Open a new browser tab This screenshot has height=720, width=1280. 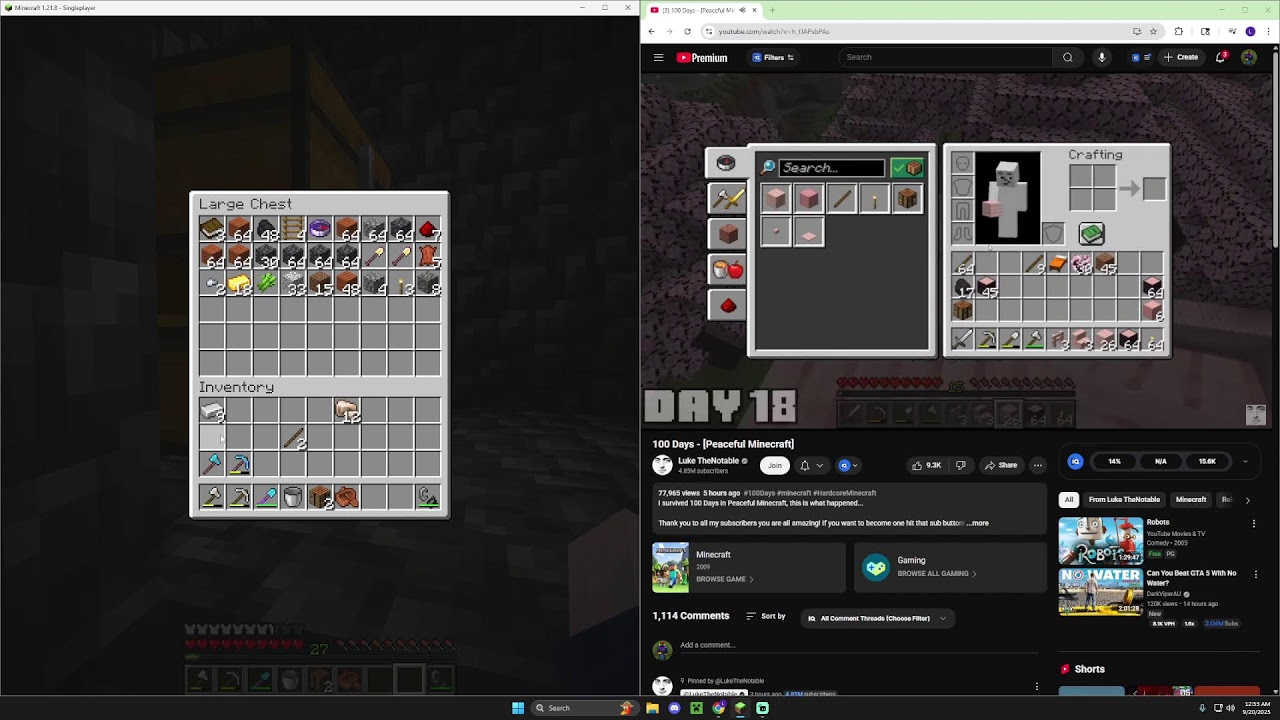tap(772, 10)
